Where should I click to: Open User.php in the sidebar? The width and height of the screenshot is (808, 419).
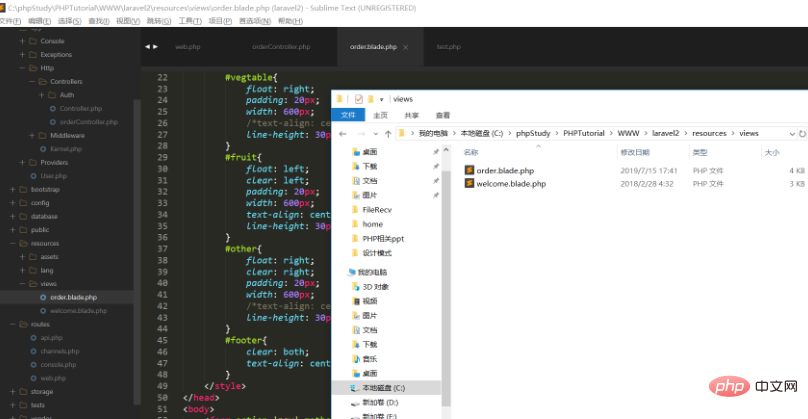pos(54,176)
